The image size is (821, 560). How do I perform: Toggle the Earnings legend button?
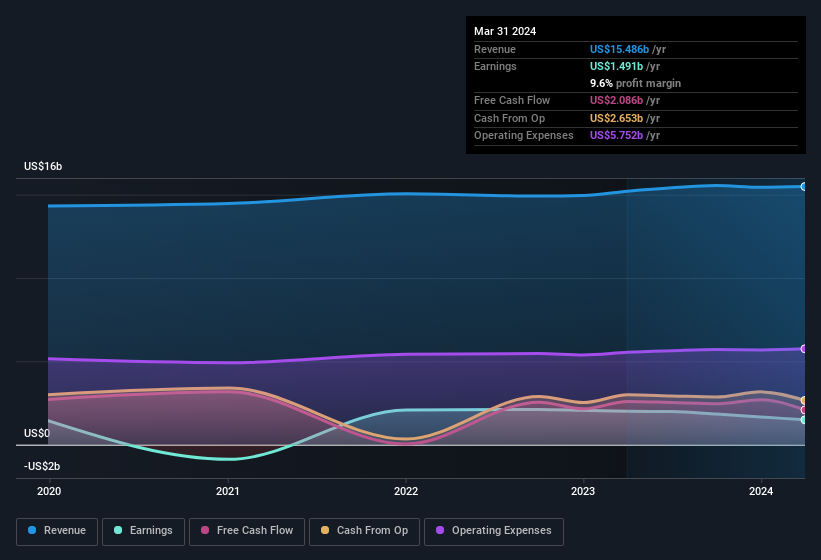[143, 532]
